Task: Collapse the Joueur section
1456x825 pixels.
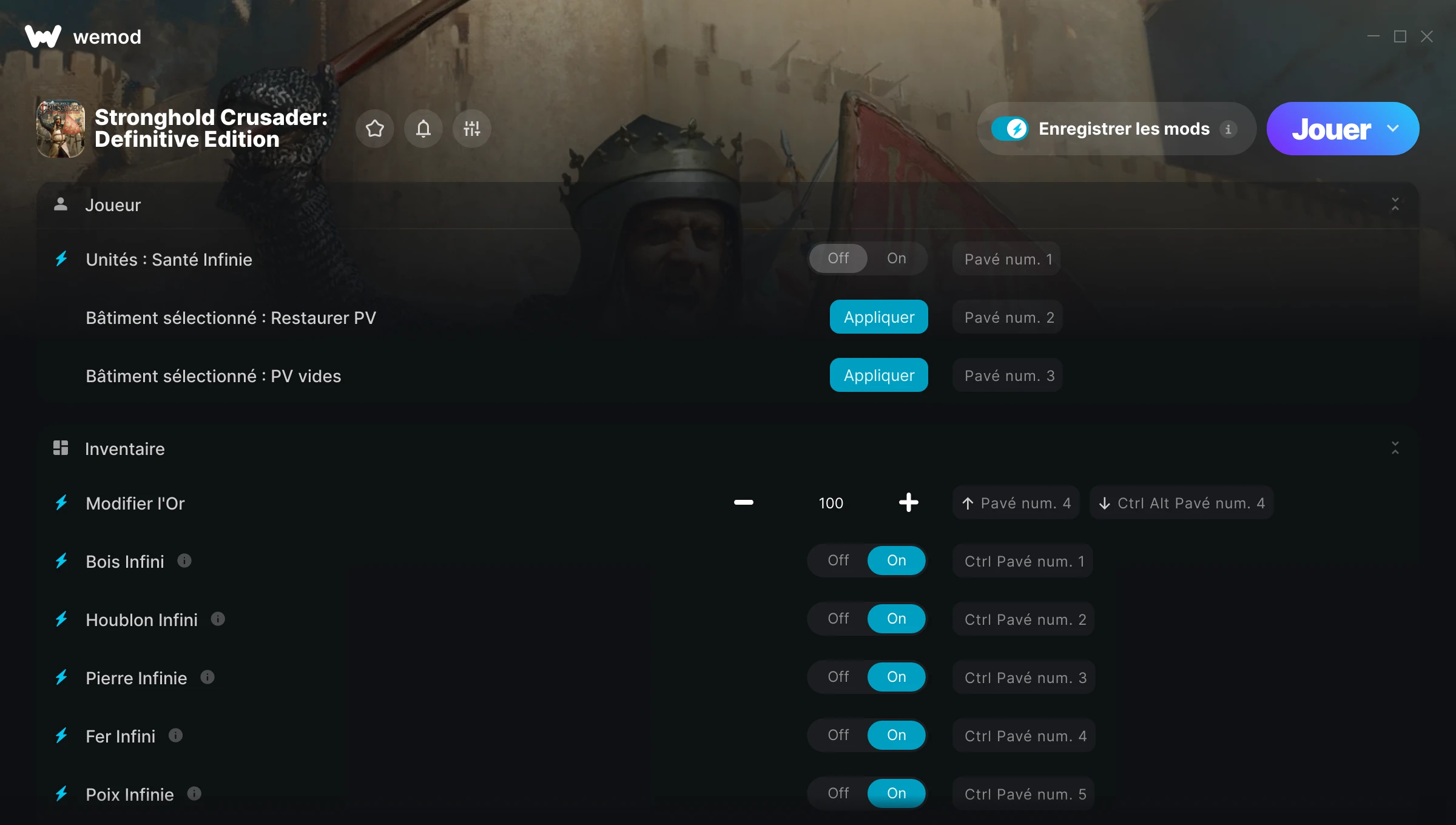Action: point(1395,204)
